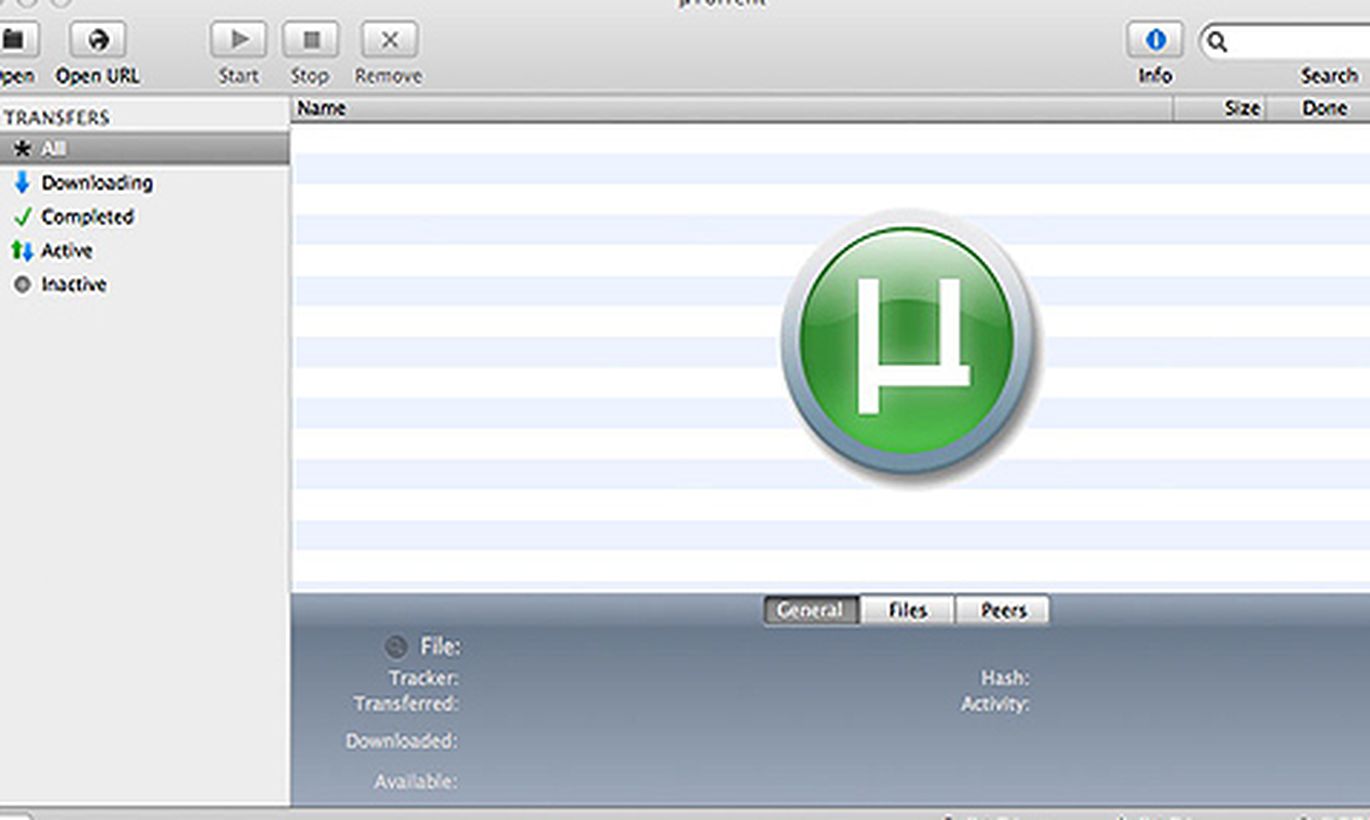Sort list by the Done column header
This screenshot has width=1370, height=820.
click(1319, 108)
